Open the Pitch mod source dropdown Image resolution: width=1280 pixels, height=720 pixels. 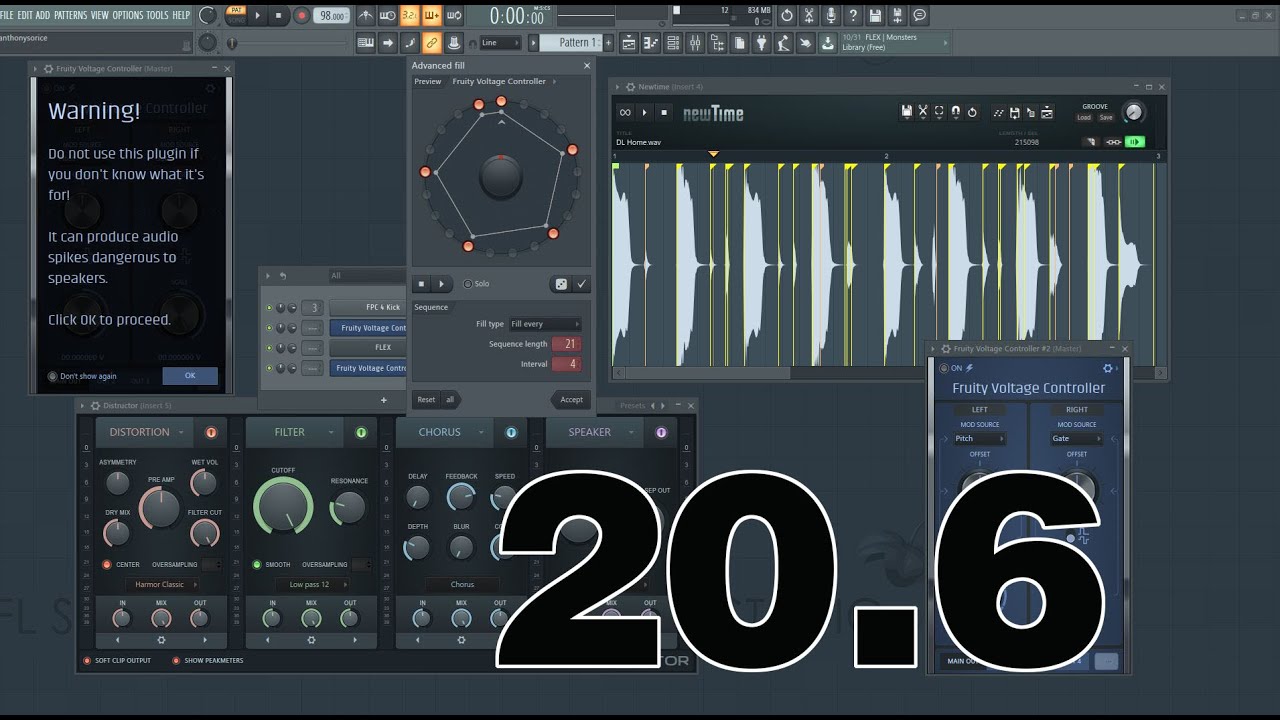click(979, 438)
